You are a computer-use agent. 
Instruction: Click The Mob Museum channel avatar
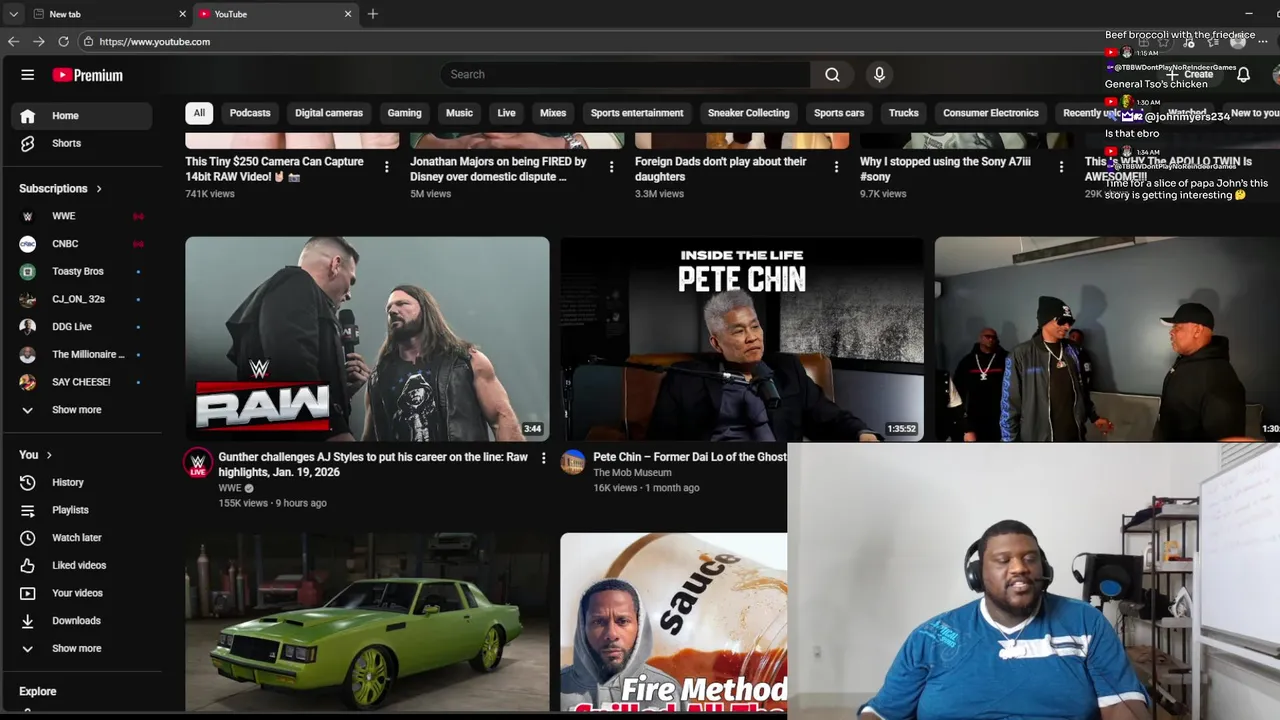(x=573, y=462)
